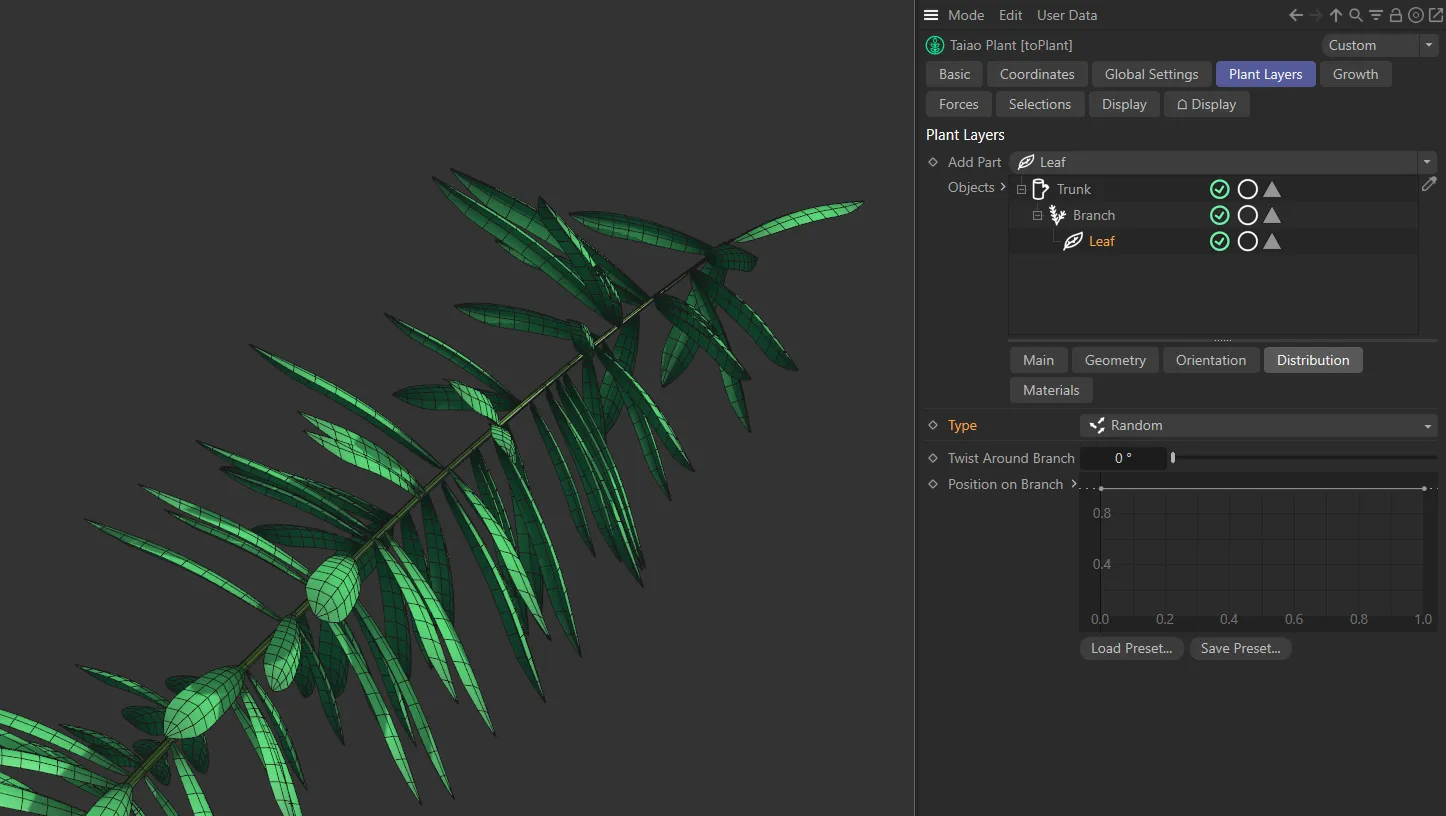Select the eyedropper icon beside the layer list
The width and height of the screenshot is (1446, 816).
(x=1429, y=184)
